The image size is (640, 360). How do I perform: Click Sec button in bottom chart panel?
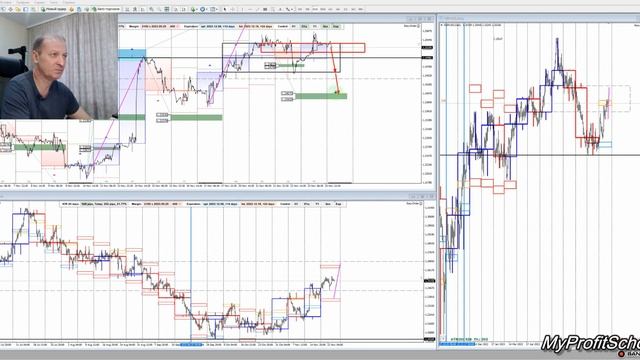[x=328, y=204]
